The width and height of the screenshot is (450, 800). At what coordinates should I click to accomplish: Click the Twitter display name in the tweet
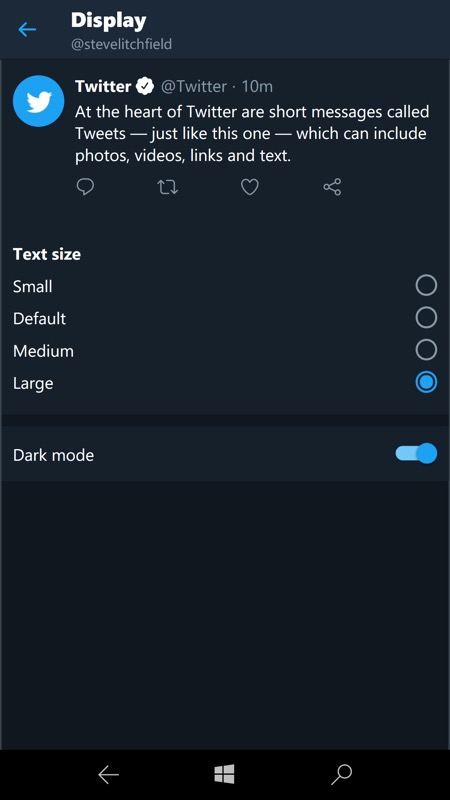tap(103, 86)
